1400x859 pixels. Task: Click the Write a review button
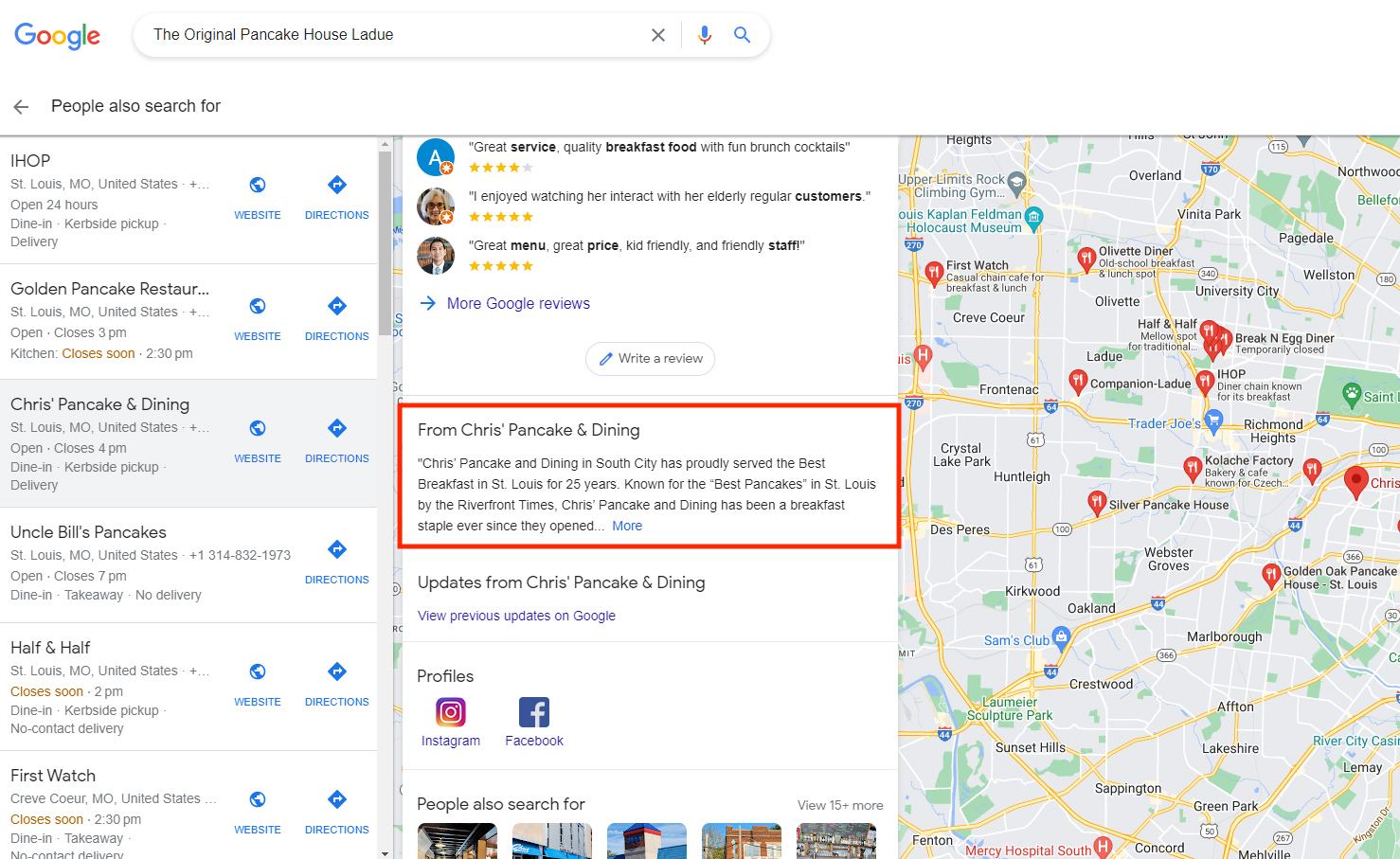[650, 358]
